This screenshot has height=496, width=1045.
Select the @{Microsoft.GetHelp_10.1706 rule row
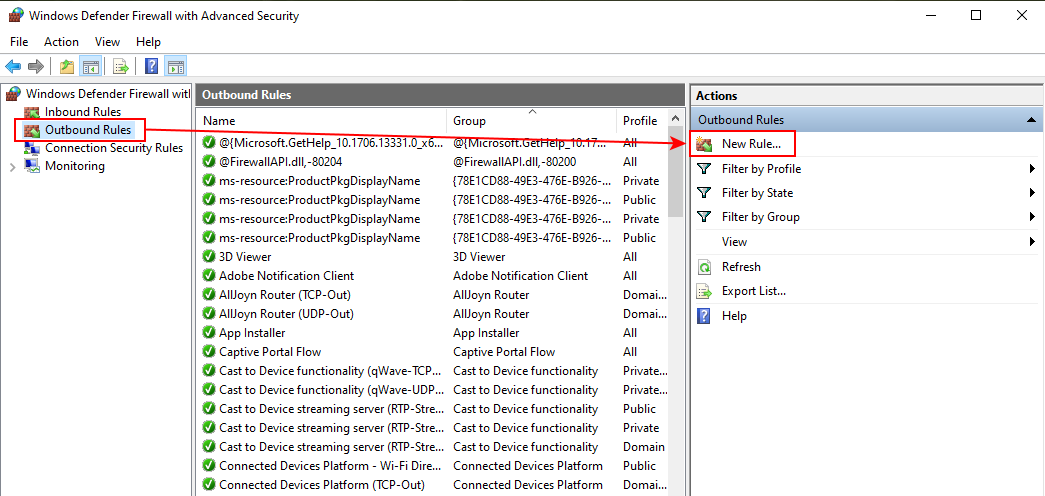point(433,143)
